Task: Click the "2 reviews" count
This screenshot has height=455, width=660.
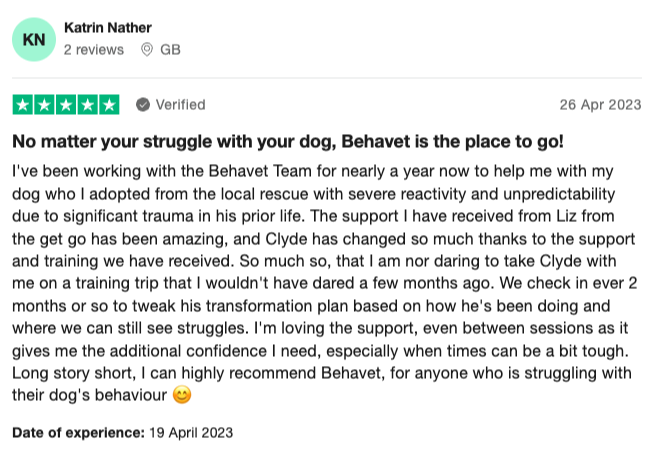Action: (95, 49)
